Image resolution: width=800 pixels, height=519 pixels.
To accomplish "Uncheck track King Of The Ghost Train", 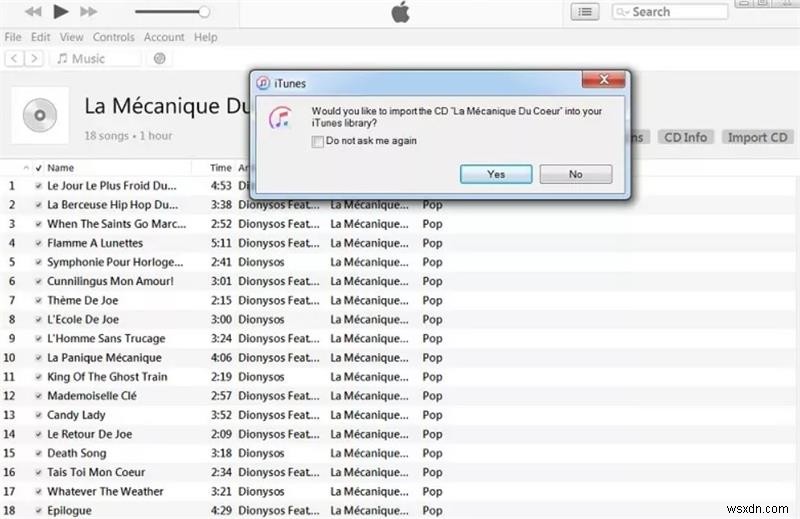I will point(38,378).
